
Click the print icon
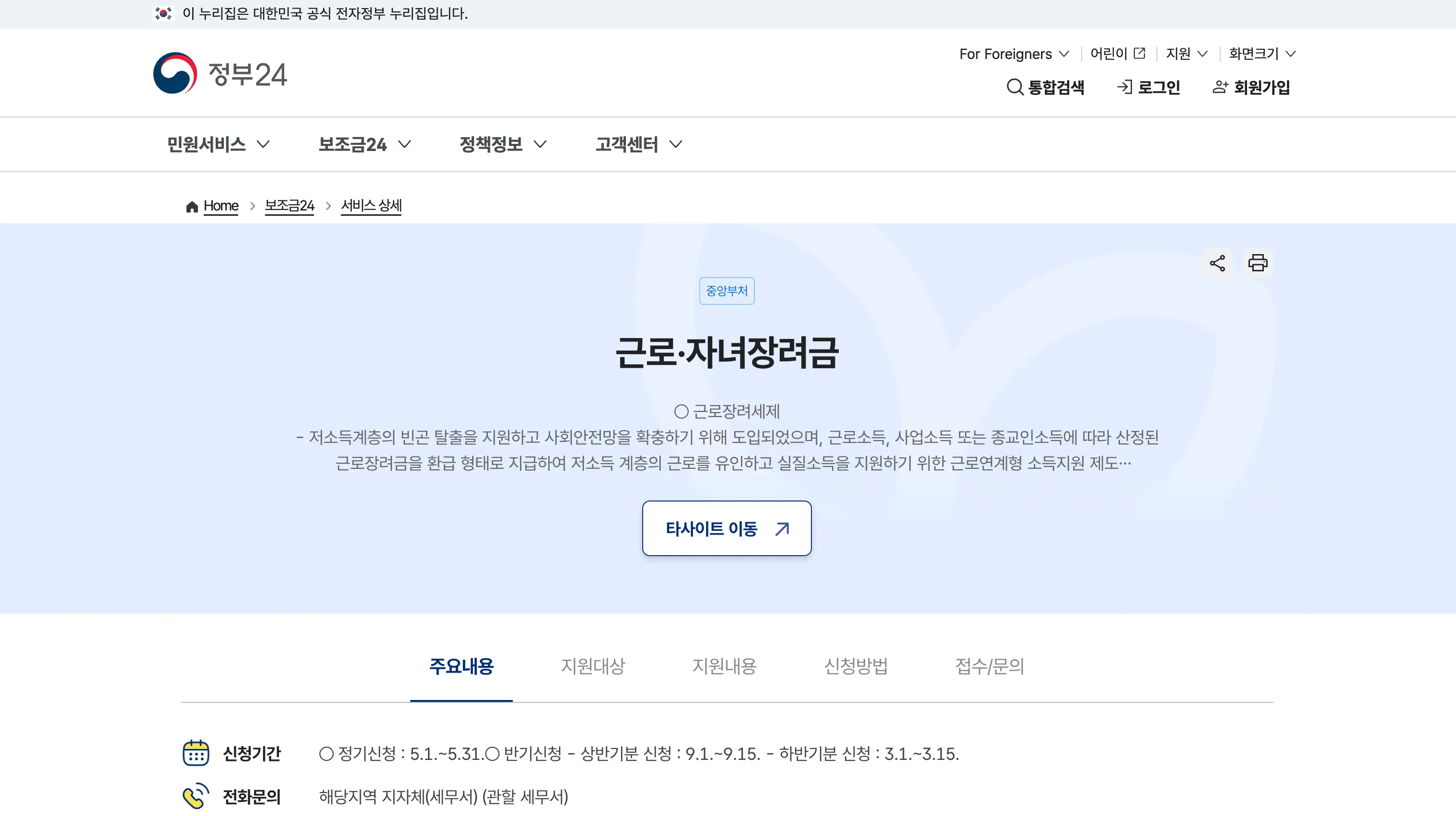point(1258,263)
